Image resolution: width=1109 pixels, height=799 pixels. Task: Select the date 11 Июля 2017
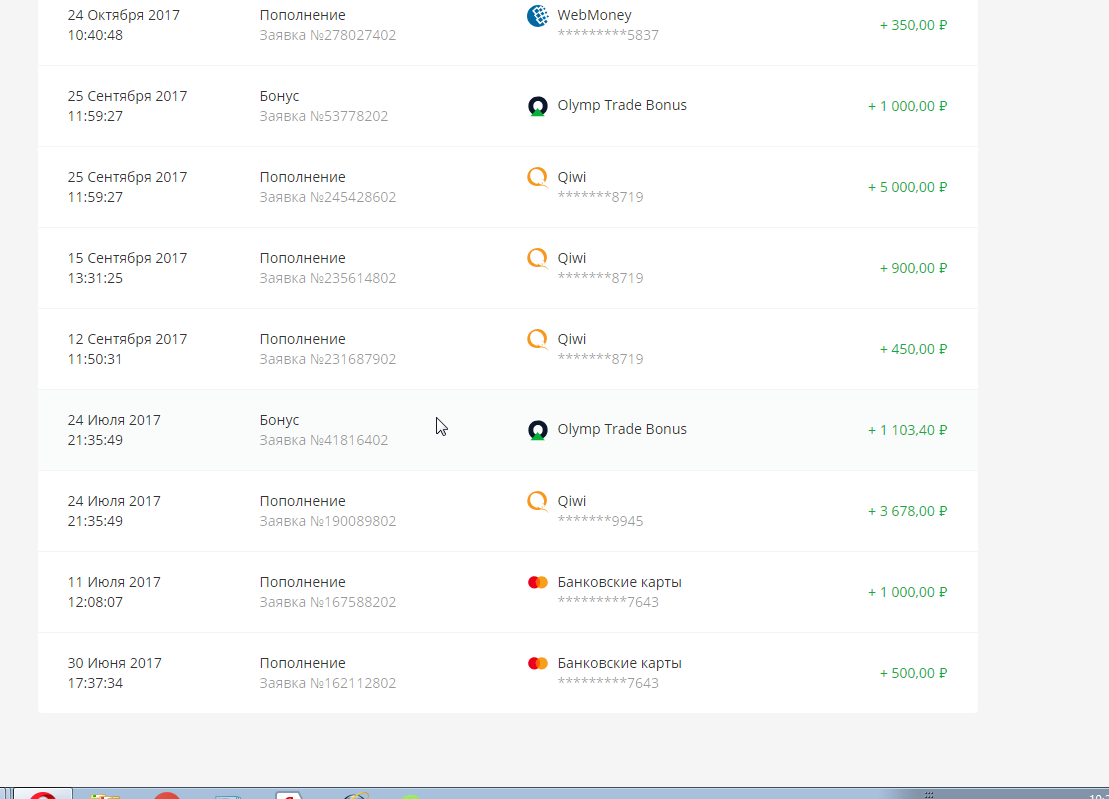click(114, 582)
